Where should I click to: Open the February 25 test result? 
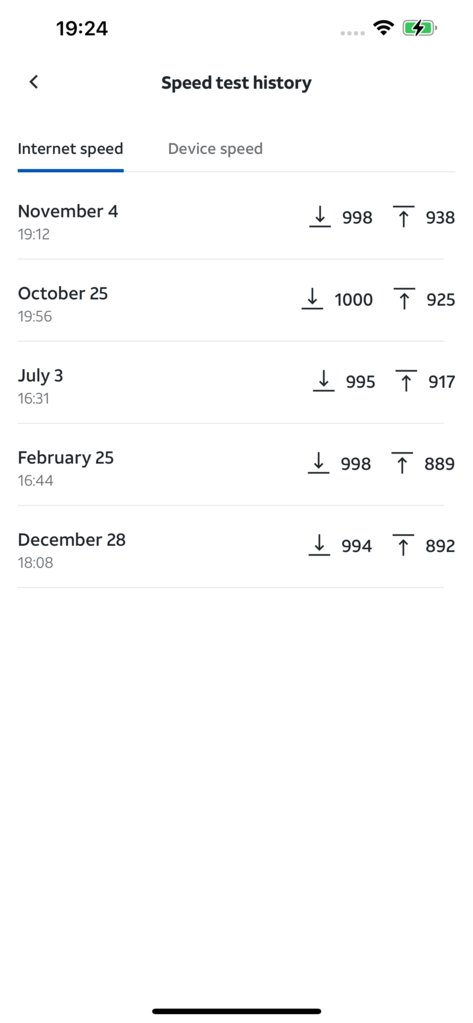pos(236,465)
